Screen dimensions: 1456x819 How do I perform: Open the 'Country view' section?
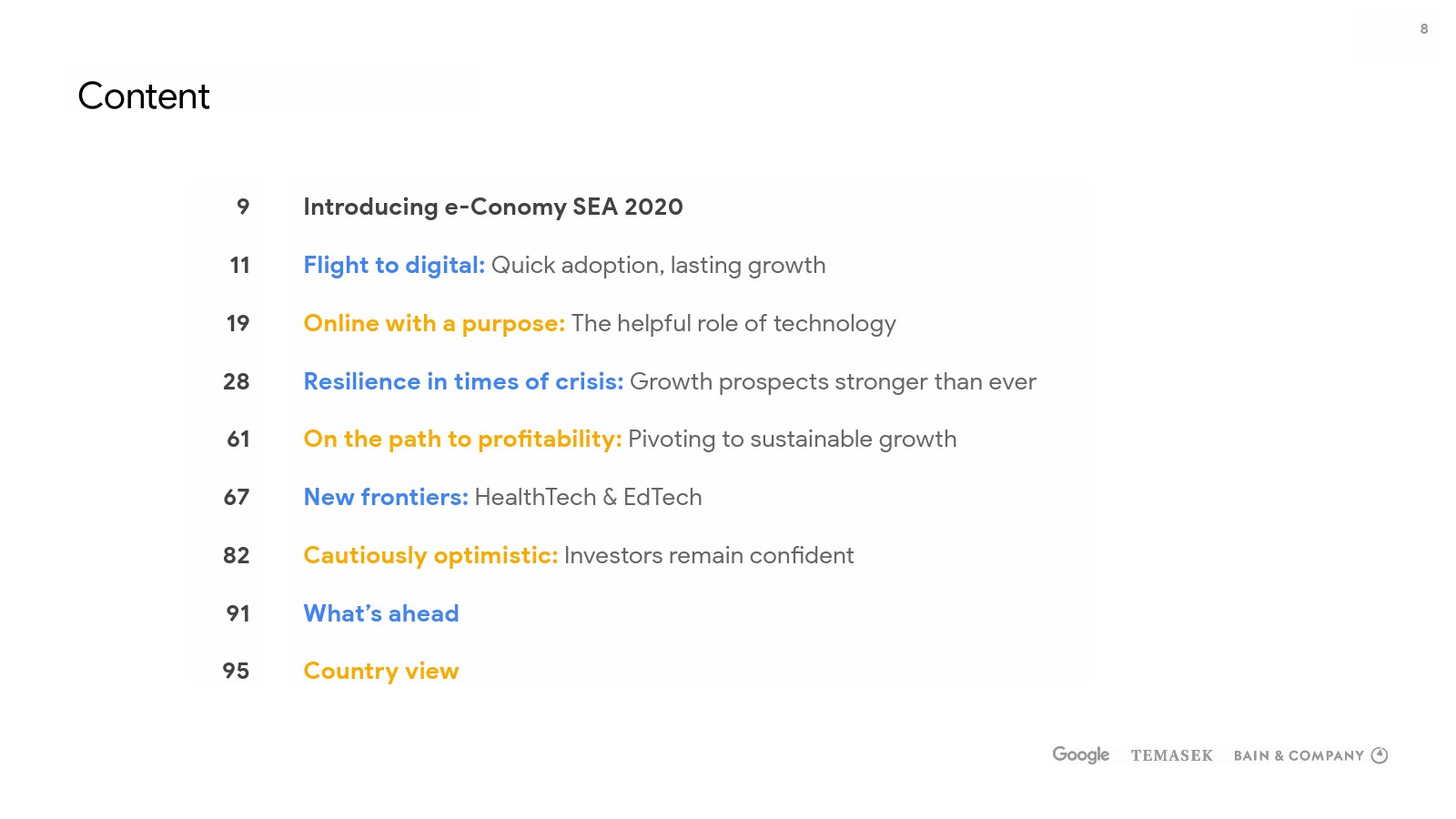(x=380, y=671)
